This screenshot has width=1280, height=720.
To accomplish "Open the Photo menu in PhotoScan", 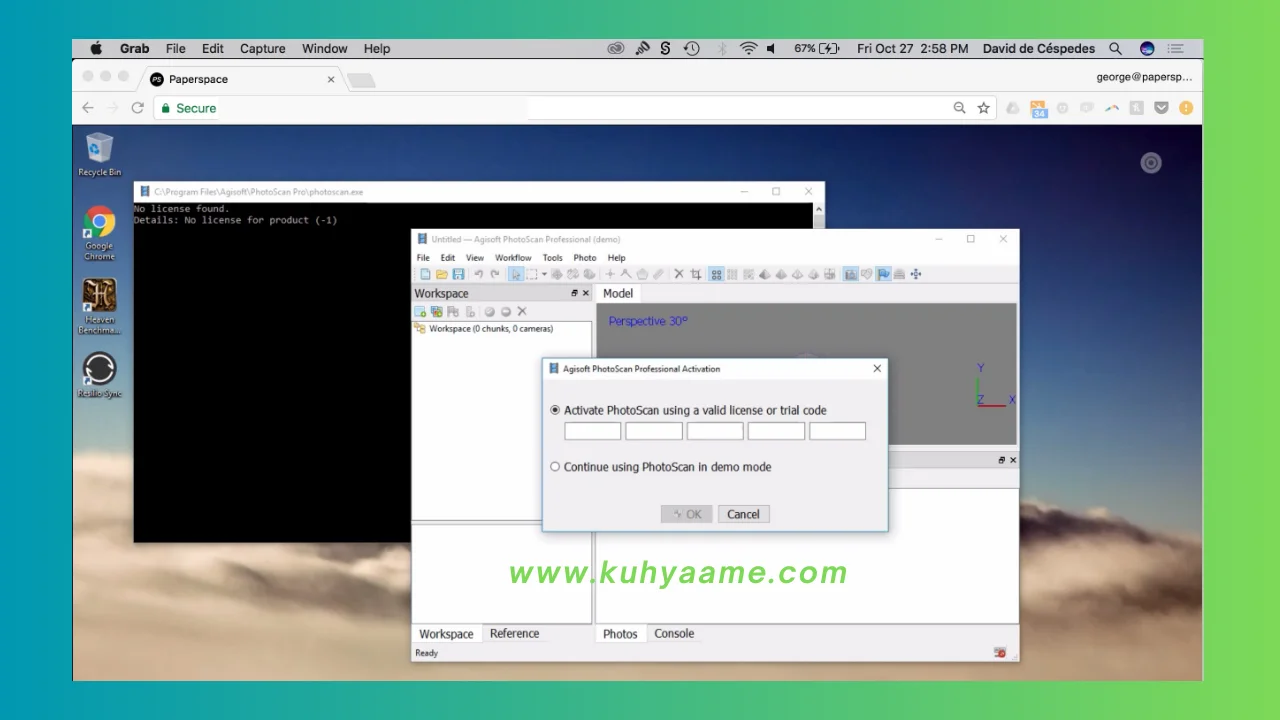I will coord(585,257).
